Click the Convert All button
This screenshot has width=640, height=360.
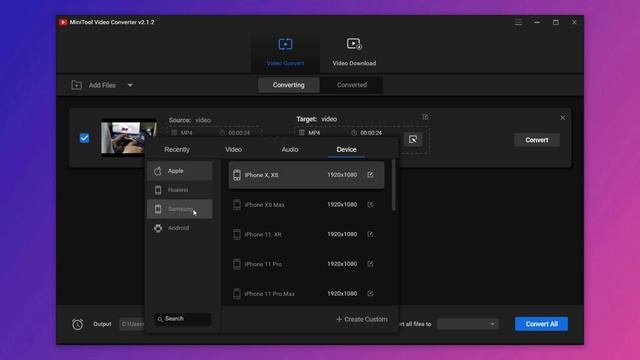pyautogui.click(x=541, y=324)
